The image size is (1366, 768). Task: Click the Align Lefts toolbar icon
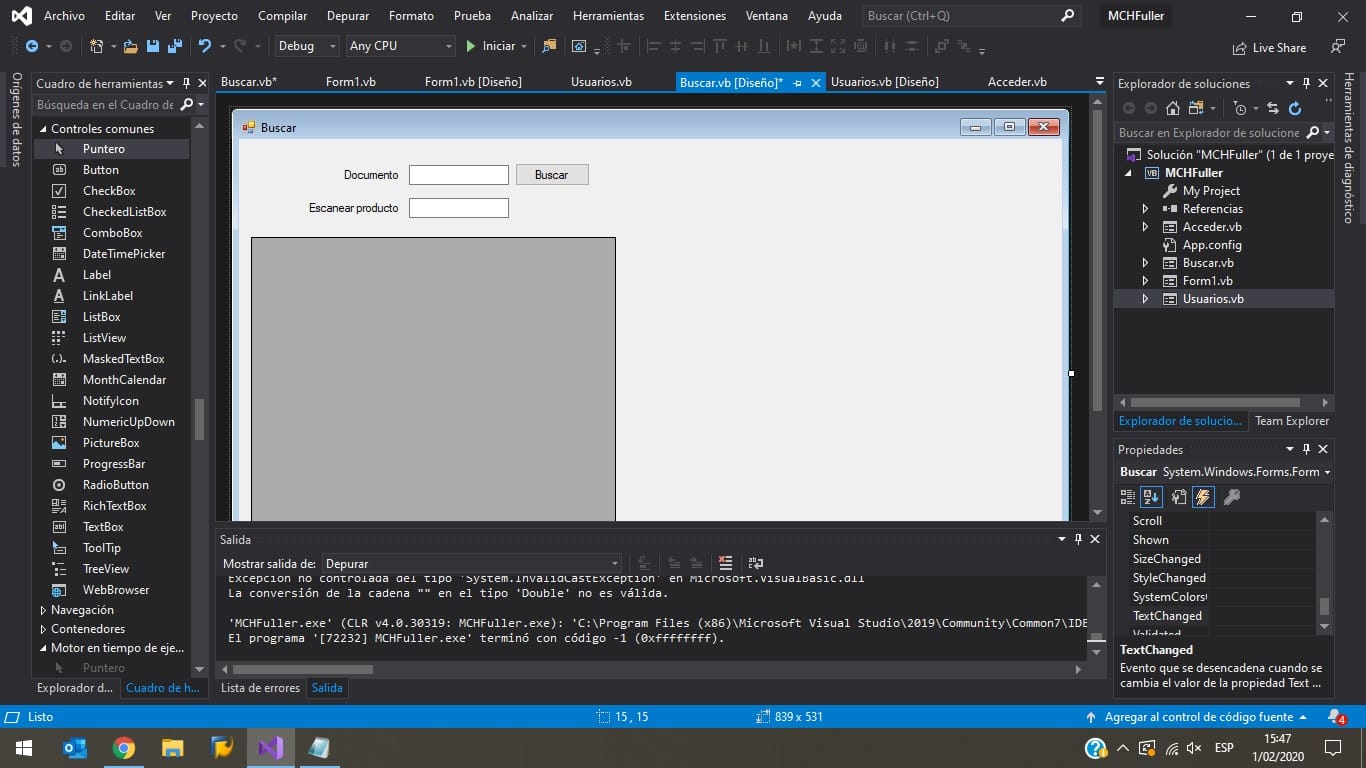655,46
